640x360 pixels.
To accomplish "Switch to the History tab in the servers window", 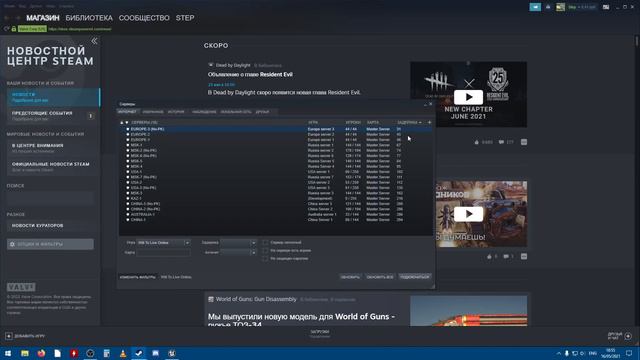I will point(176,111).
